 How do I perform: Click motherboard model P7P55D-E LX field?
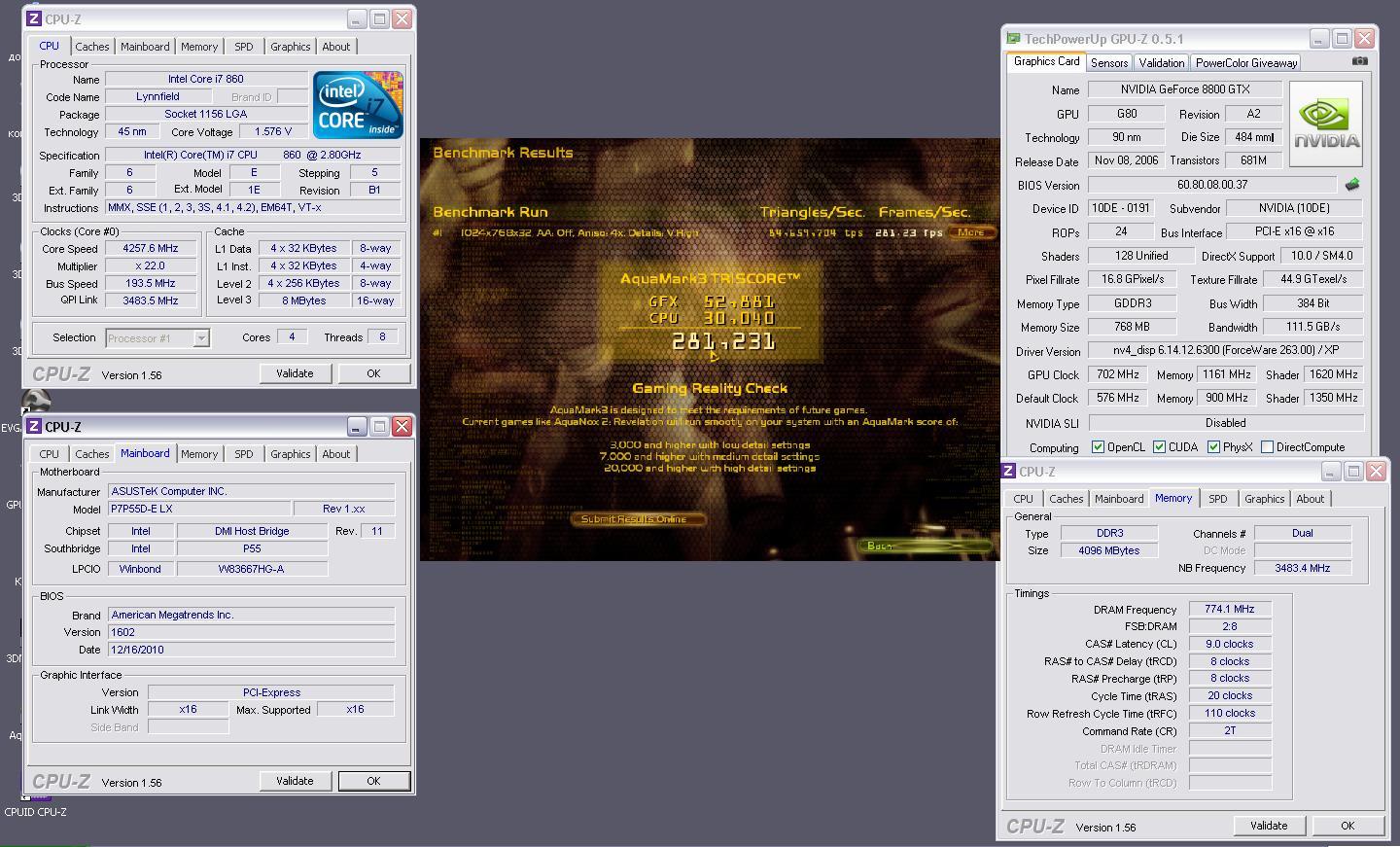point(199,509)
